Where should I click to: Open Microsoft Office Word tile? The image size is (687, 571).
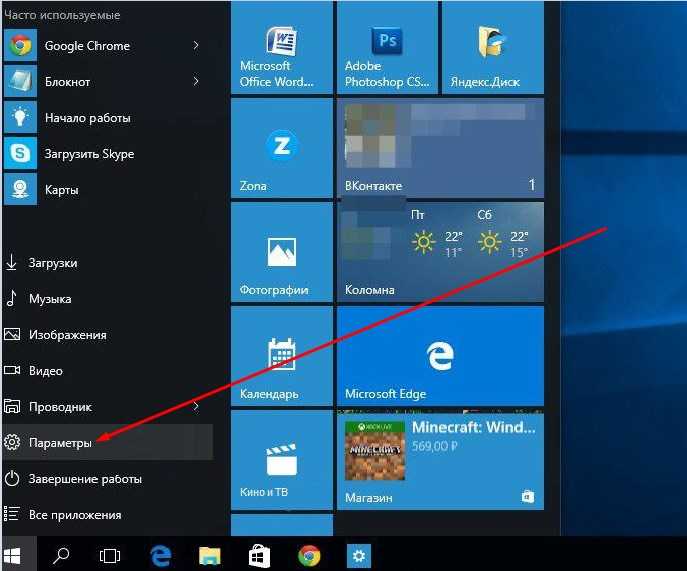(x=282, y=47)
